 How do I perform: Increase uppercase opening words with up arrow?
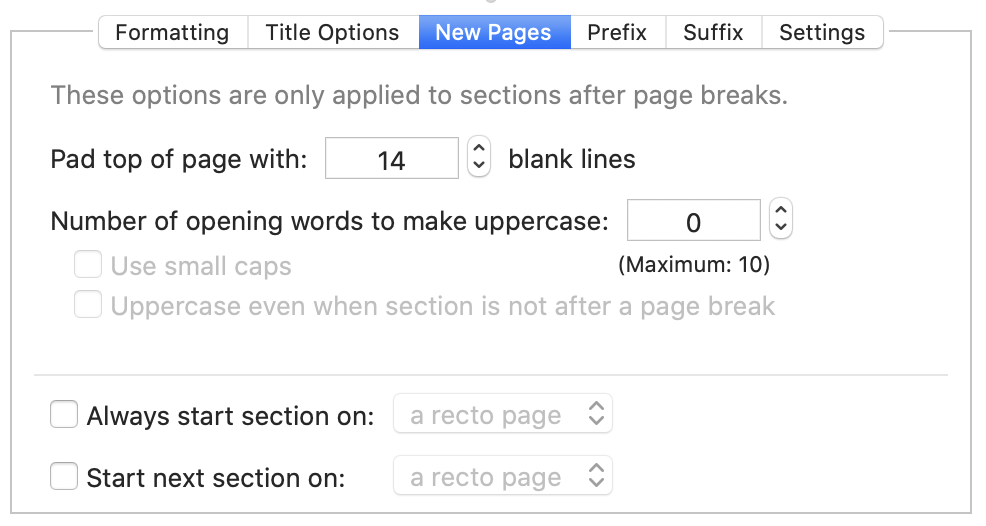781,210
